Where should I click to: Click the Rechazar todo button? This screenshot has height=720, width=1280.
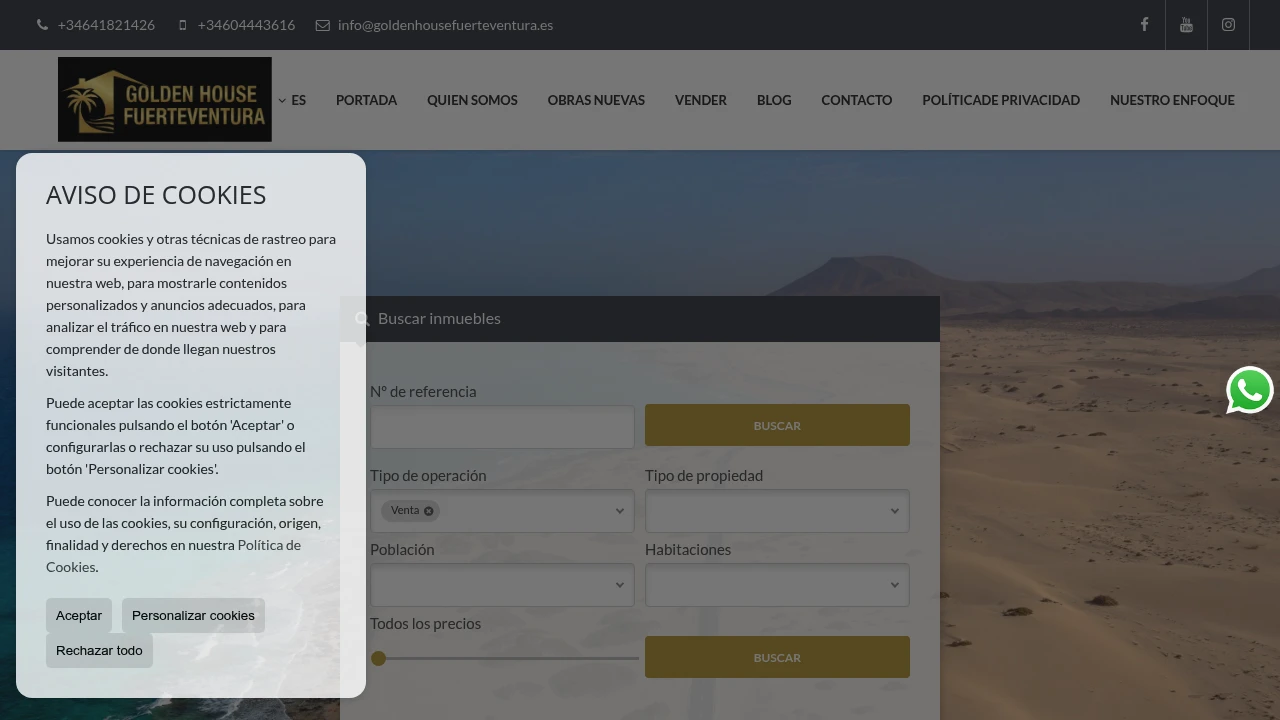[99, 651]
